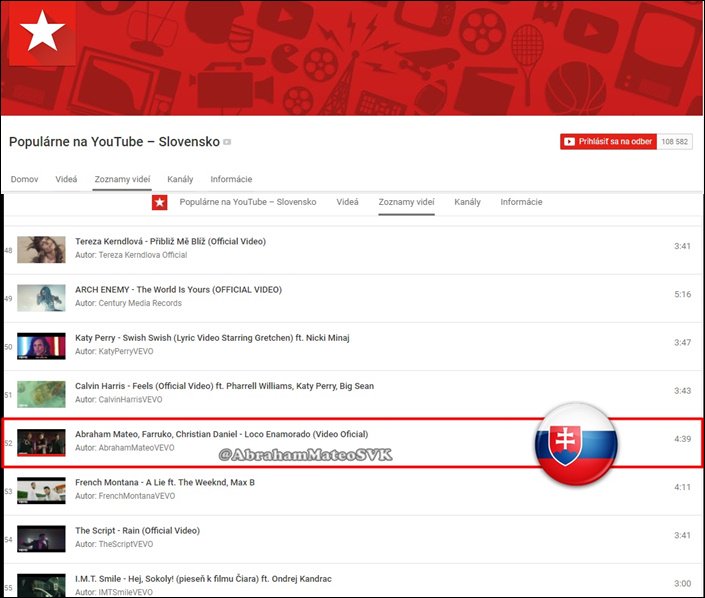The image size is (705, 598).
Task: Open author IMTSmileVEVO
Action: tap(126, 592)
